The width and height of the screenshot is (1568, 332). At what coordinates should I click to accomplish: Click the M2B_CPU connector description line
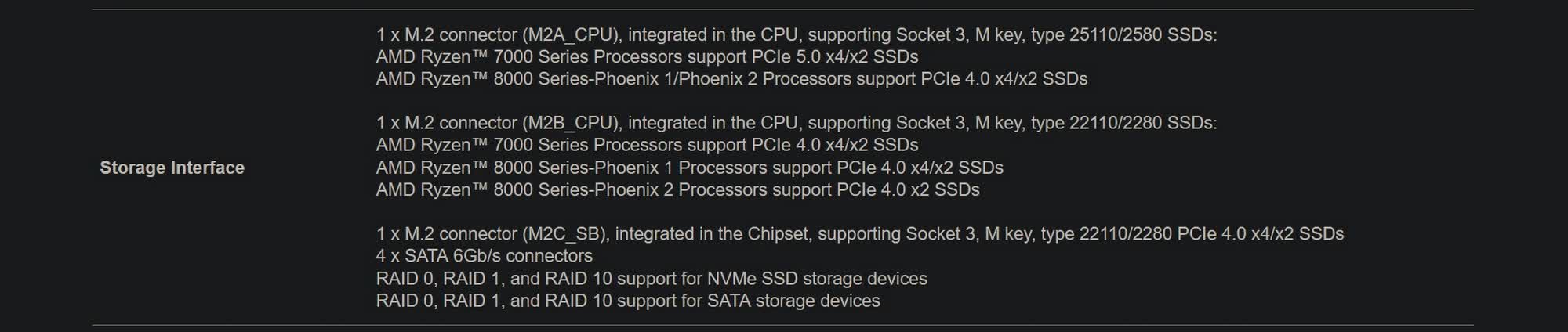(797, 123)
